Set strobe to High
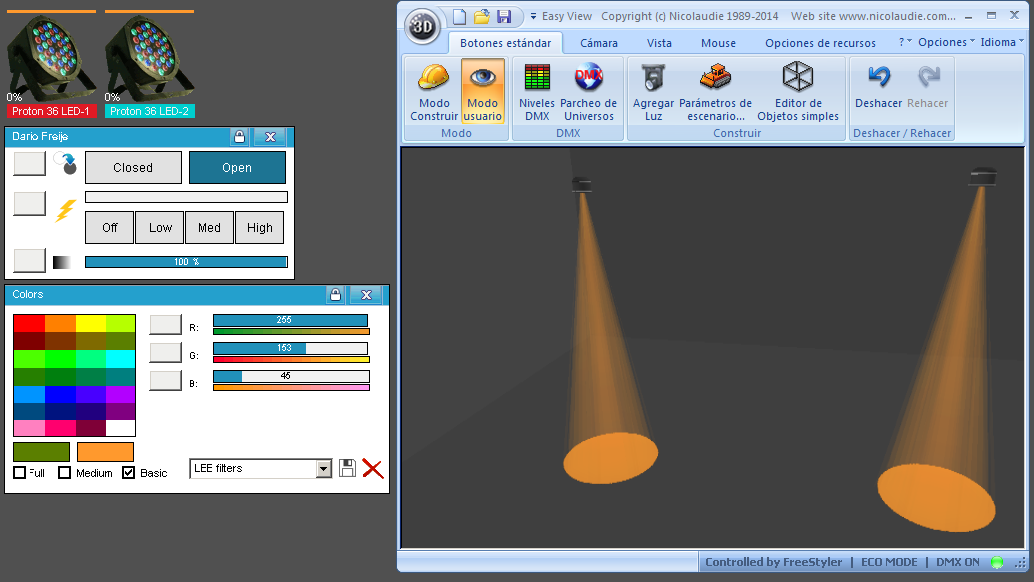1034x582 pixels. click(x=260, y=227)
